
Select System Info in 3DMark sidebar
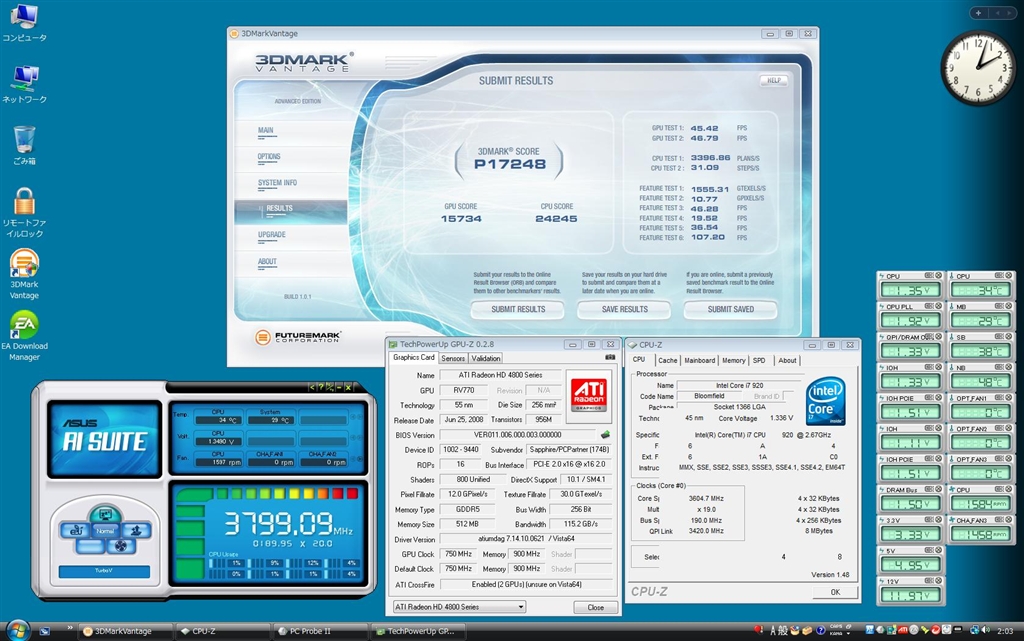(277, 183)
